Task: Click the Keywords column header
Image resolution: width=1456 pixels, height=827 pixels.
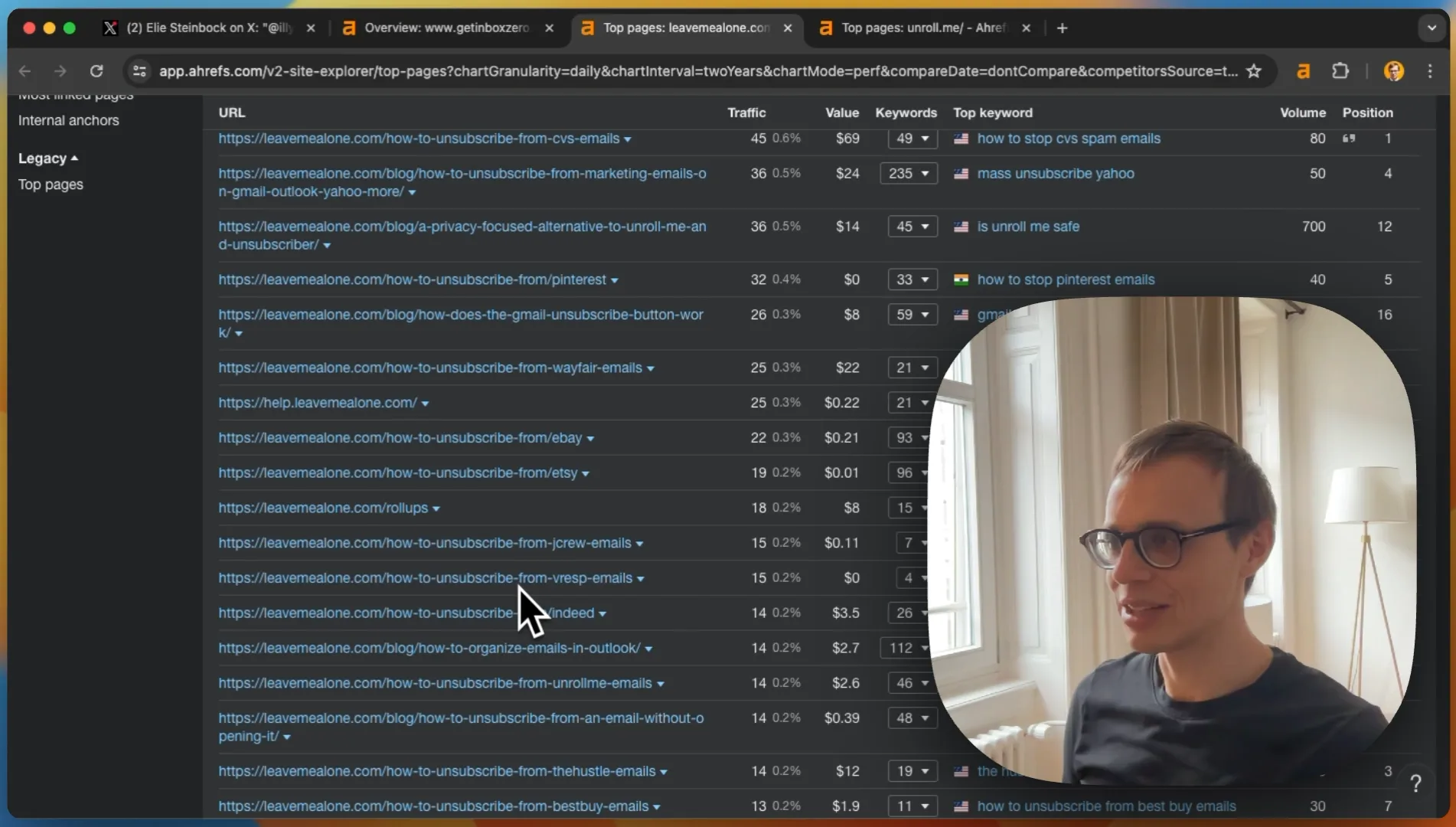Action: pyautogui.click(x=906, y=113)
